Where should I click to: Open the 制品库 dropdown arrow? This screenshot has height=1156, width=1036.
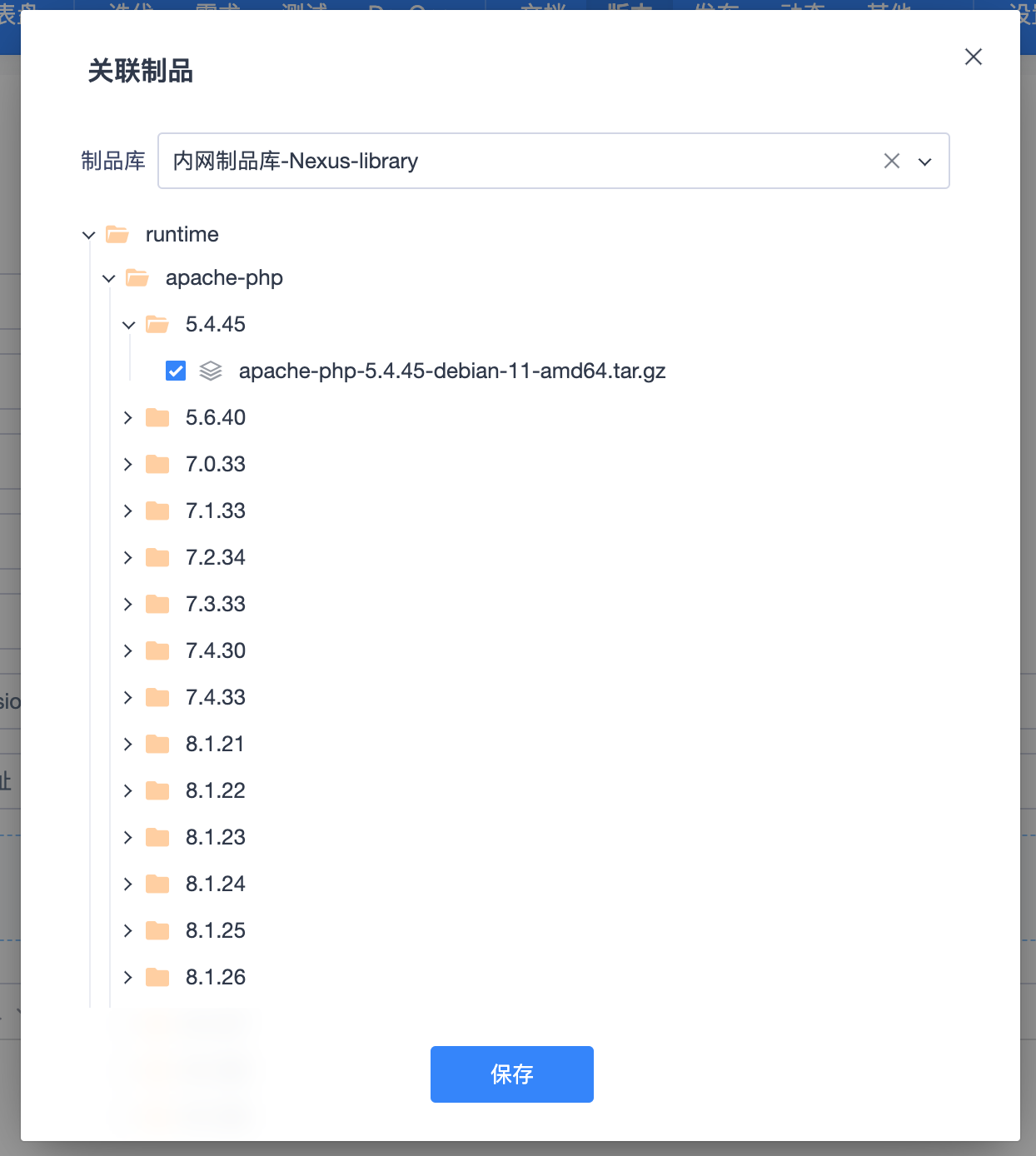click(x=924, y=162)
